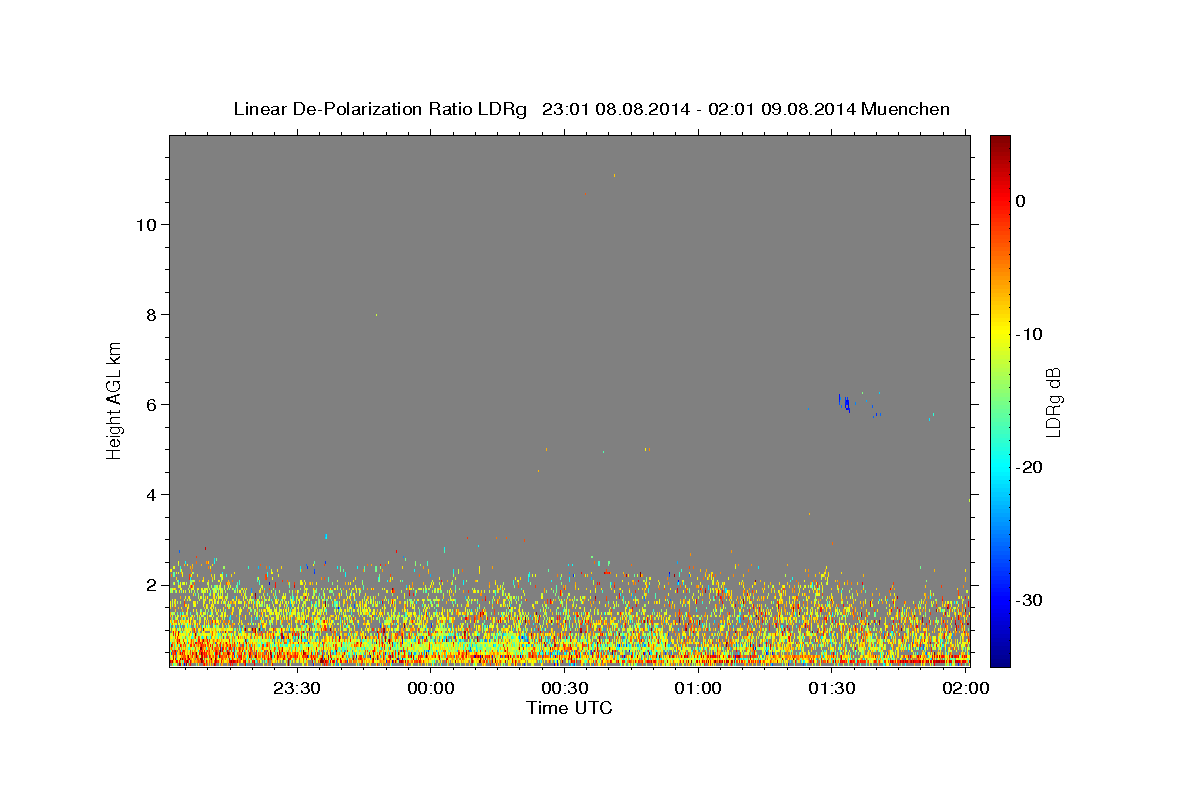
Task: Click the height tick label 10
Action: [x=145, y=224]
